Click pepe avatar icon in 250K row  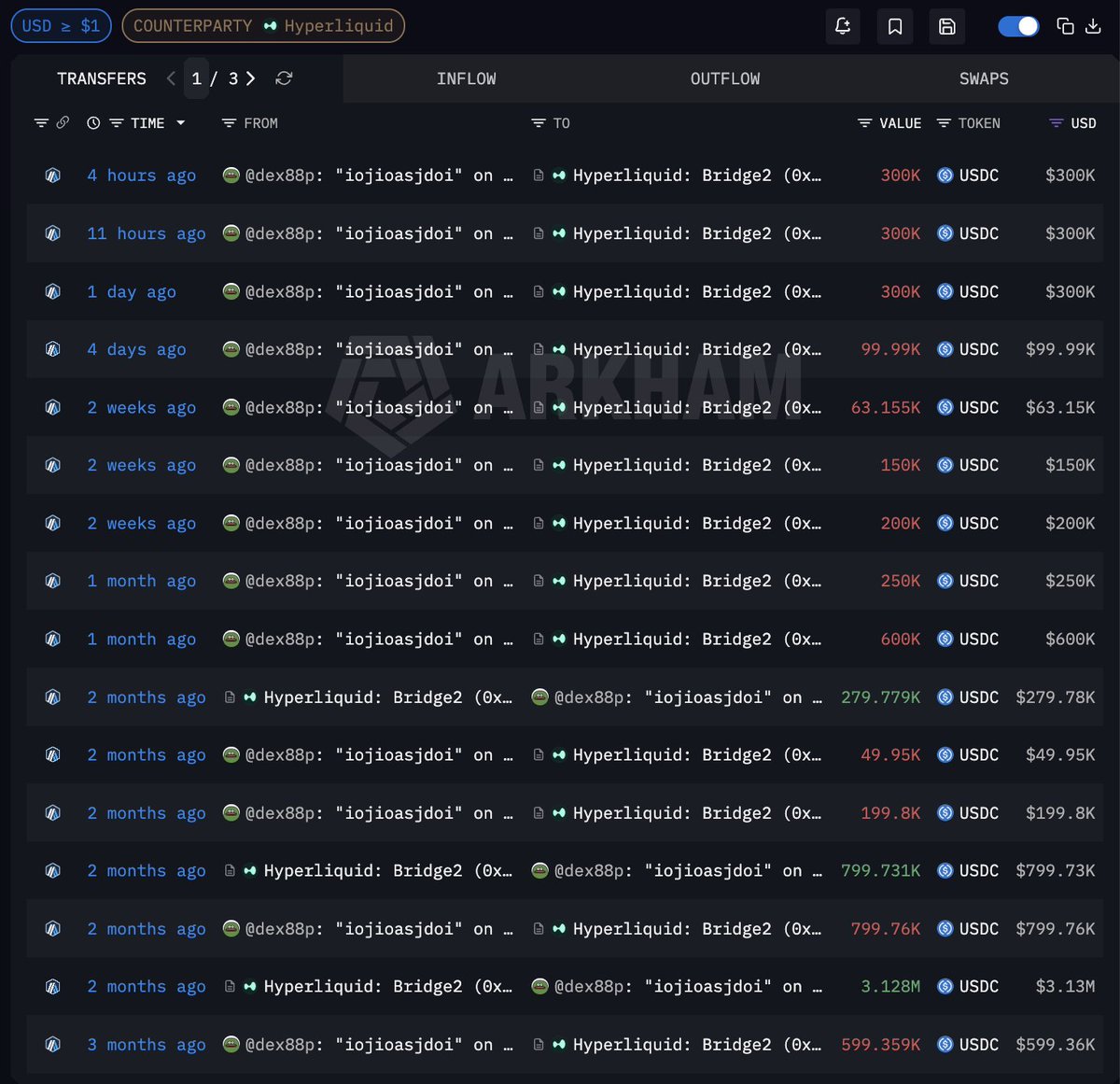(231, 581)
